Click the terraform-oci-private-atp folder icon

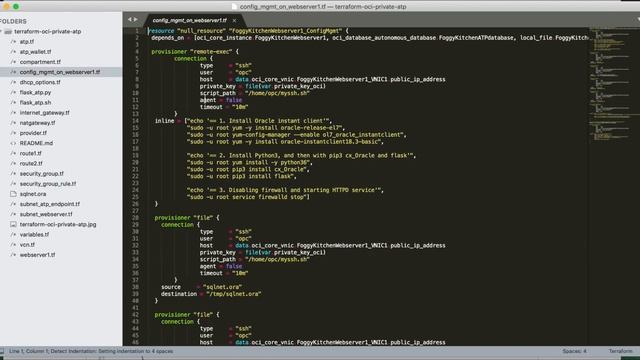coord(8,31)
